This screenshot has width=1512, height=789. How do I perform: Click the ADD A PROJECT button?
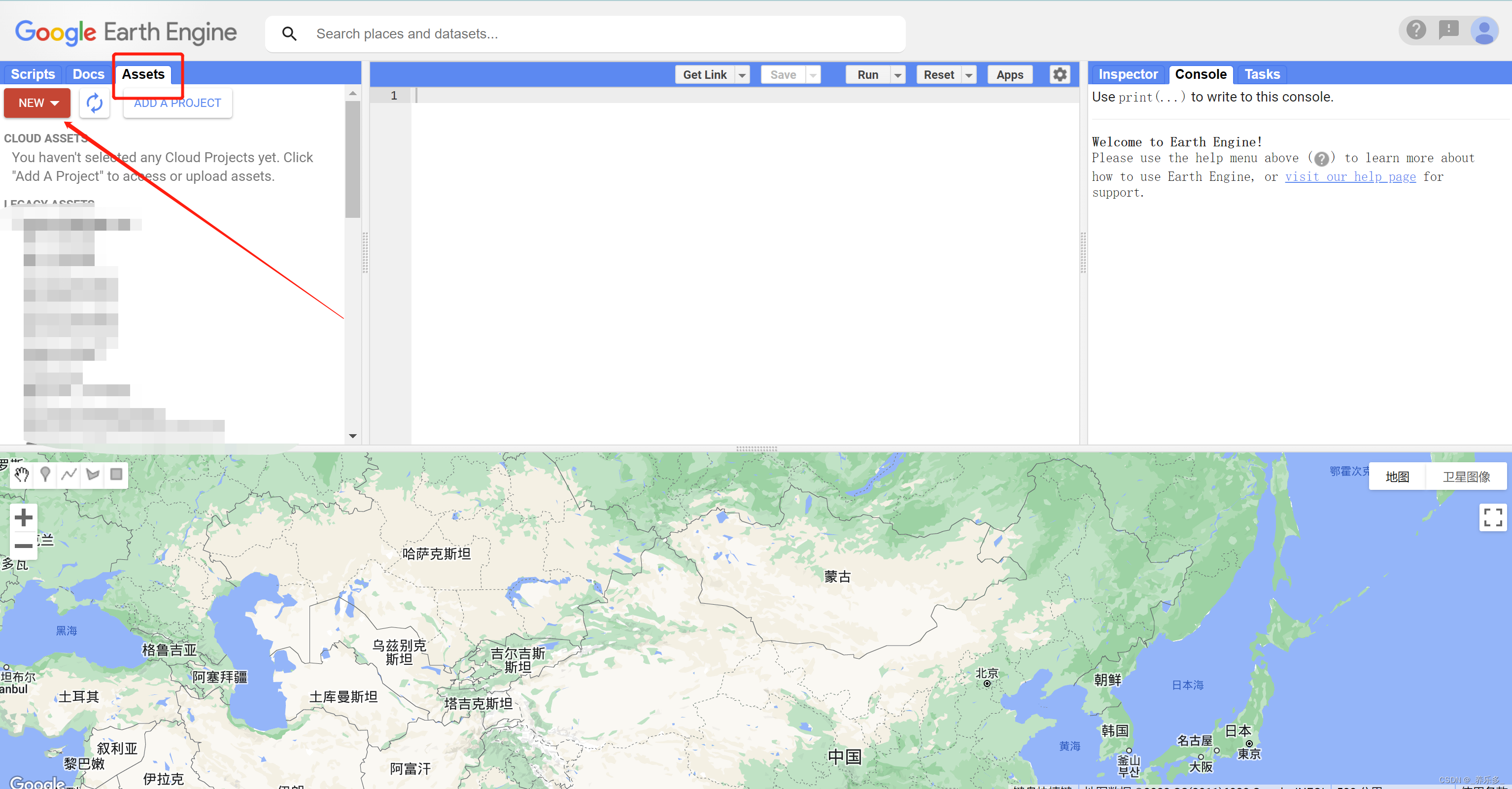(176, 103)
